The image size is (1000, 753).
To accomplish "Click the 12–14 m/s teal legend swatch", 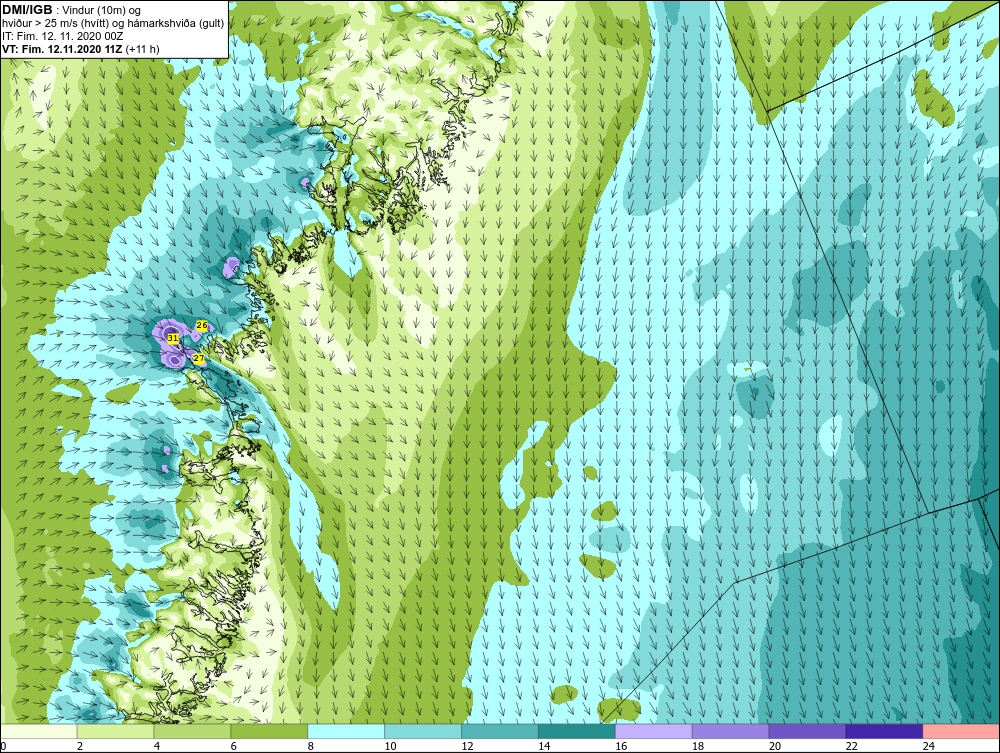I will (x=500, y=731).
